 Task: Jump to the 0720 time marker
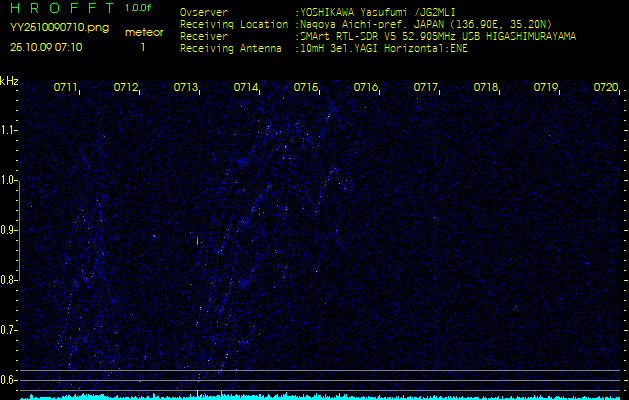pos(605,88)
